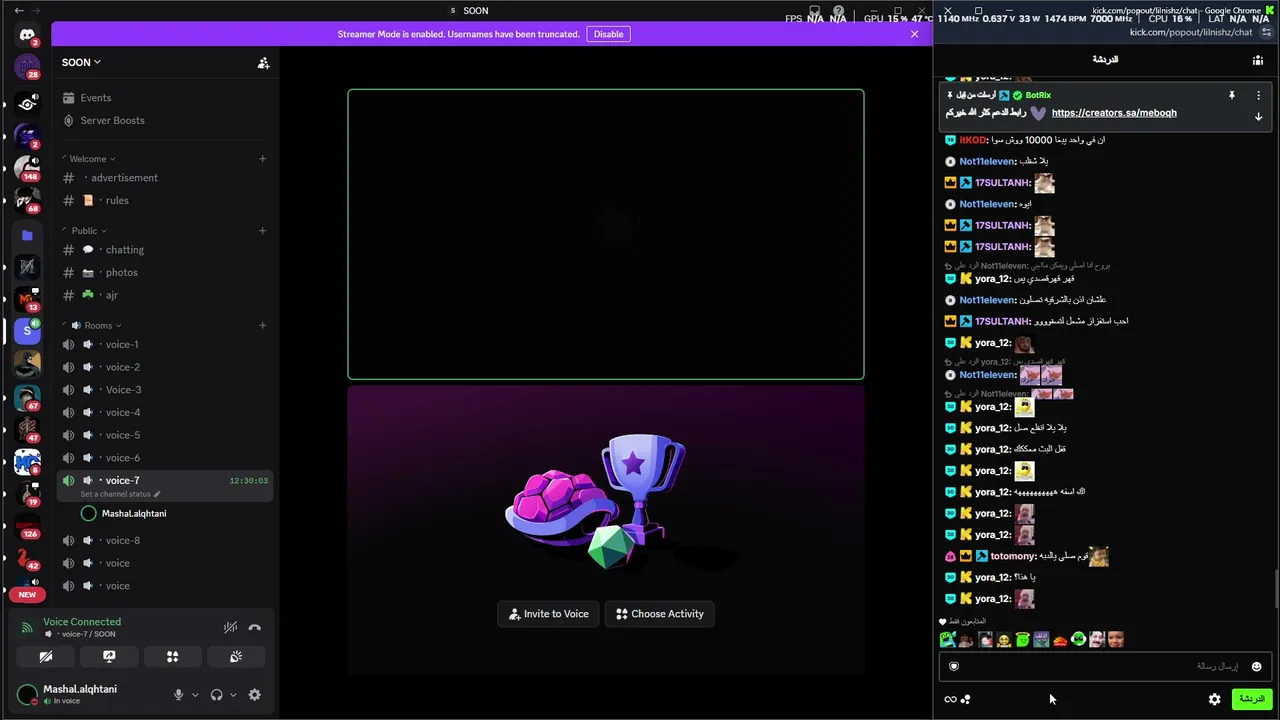Screen dimensions: 1280x720
Task: Click the Kick message input field
Action: 1105,666
